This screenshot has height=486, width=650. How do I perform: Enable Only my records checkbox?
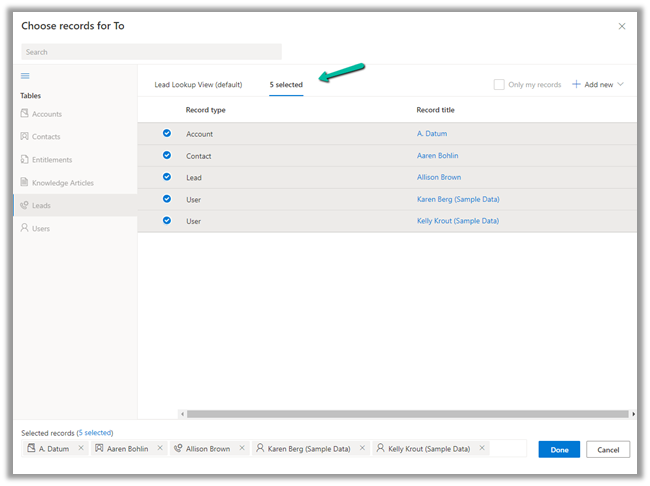(499, 85)
